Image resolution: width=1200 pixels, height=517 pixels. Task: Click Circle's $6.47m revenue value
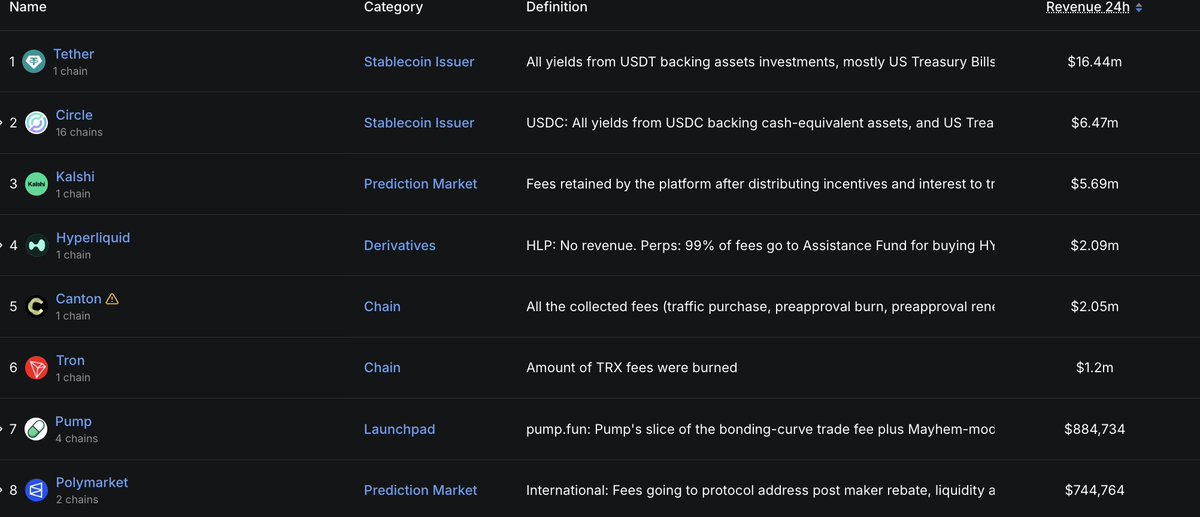[x=1095, y=123]
